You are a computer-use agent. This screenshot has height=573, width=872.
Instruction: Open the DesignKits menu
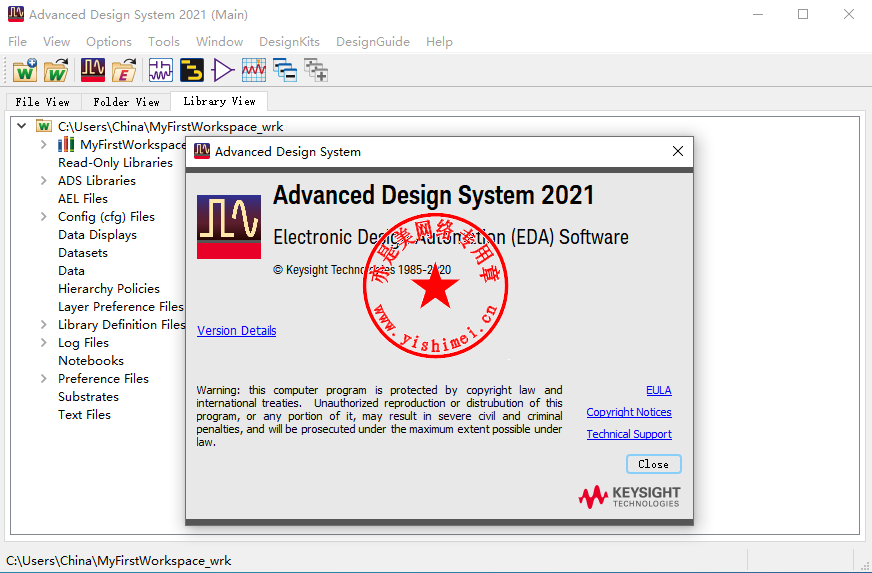click(x=289, y=42)
